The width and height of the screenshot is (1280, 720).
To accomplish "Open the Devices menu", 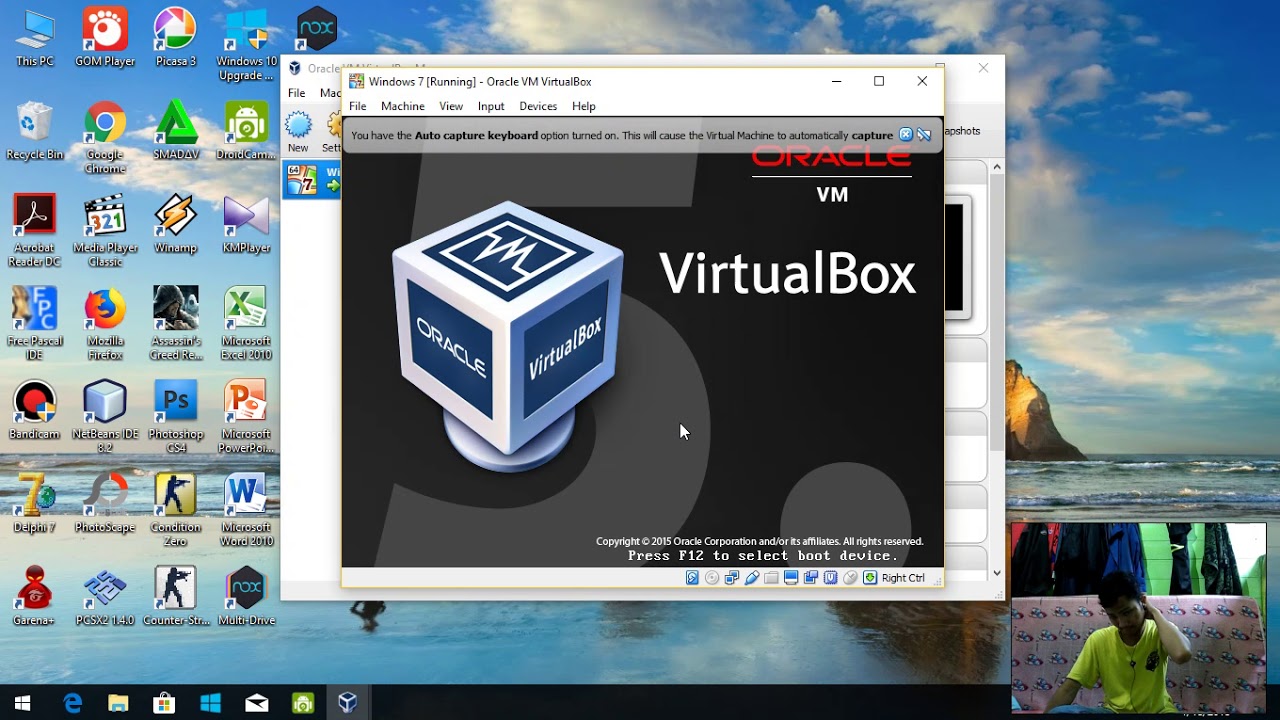I will click(x=538, y=106).
